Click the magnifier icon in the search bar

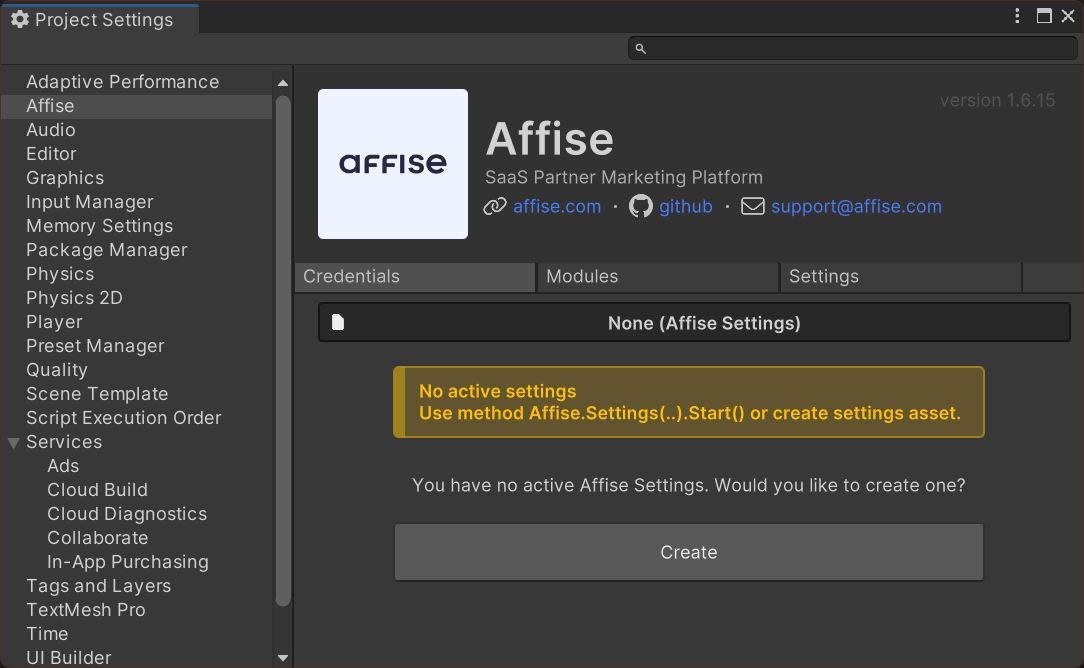[639, 47]
